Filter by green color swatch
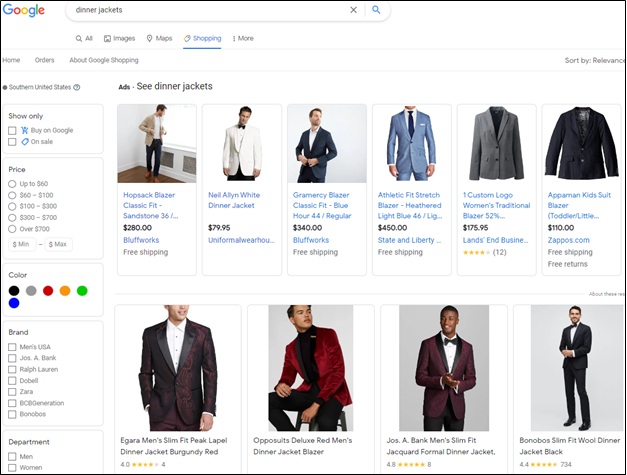627x475 pixels. (x=82, y=291)
